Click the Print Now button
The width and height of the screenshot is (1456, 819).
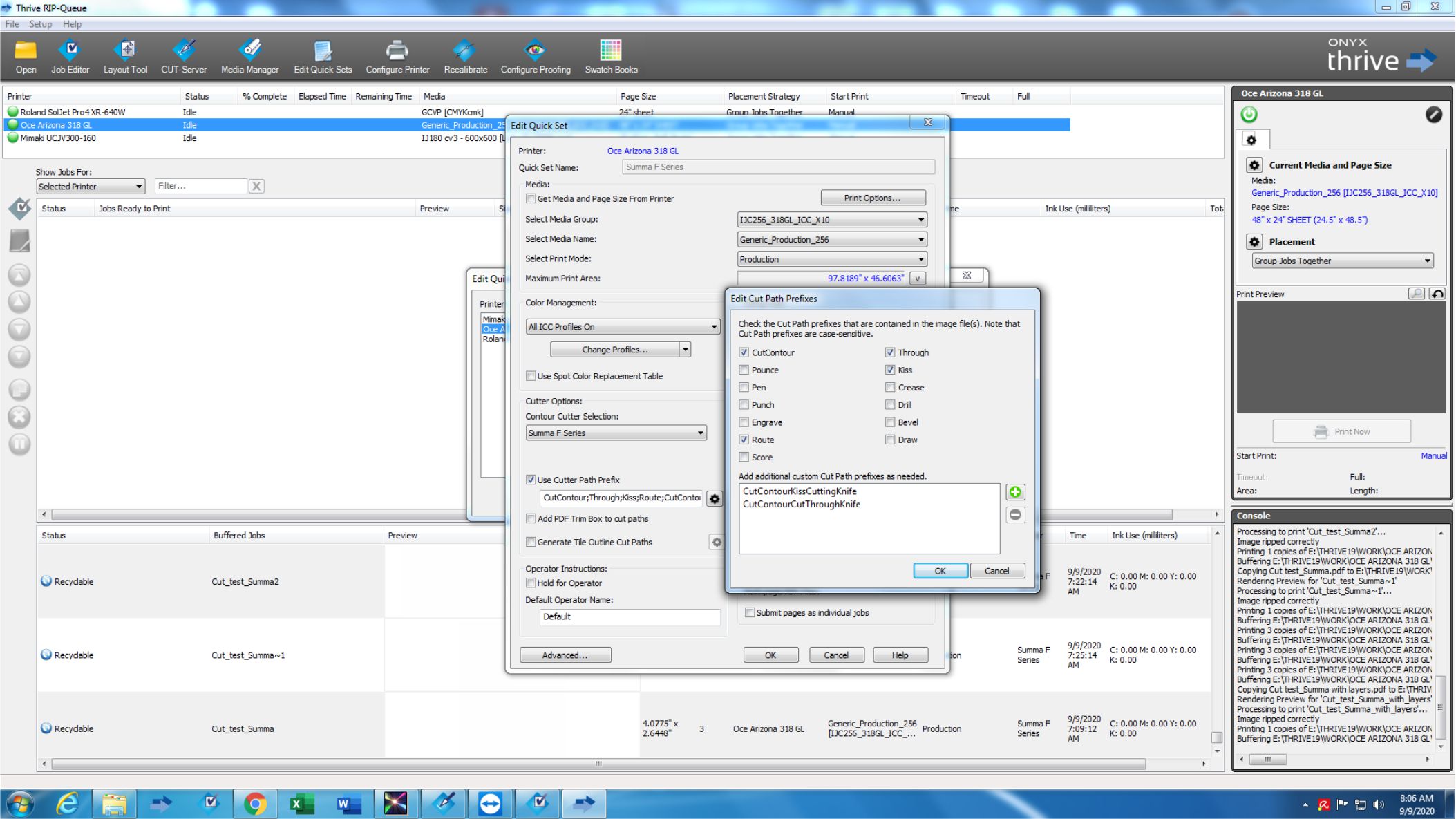(1341, 431)
